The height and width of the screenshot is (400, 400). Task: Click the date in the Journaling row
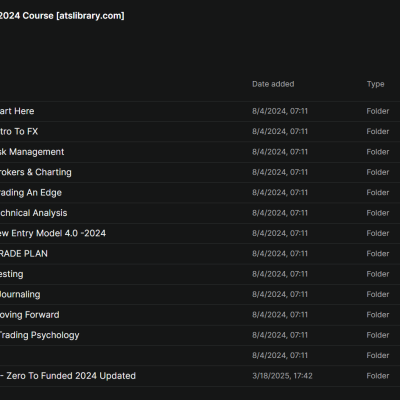pos(280,294)
